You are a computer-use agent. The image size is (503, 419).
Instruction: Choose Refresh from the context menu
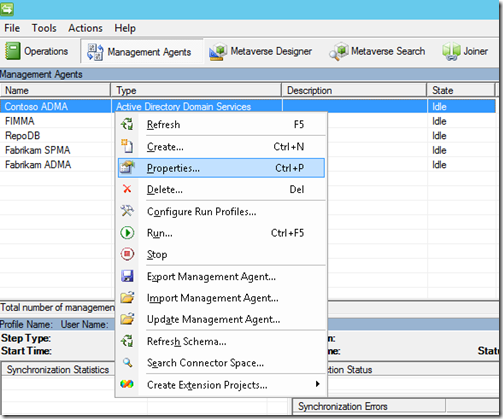221,124
